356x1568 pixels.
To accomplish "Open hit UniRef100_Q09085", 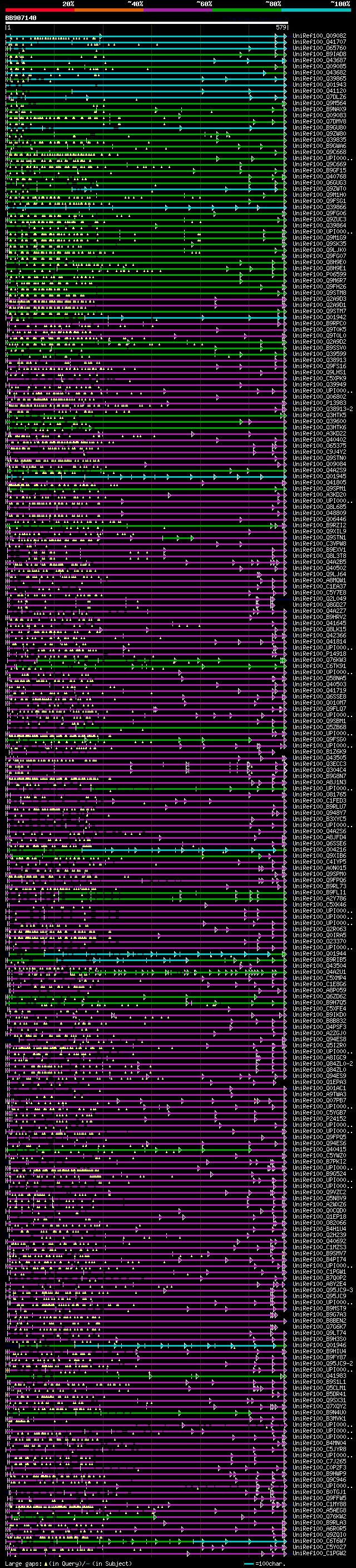I will pos(319,66).
